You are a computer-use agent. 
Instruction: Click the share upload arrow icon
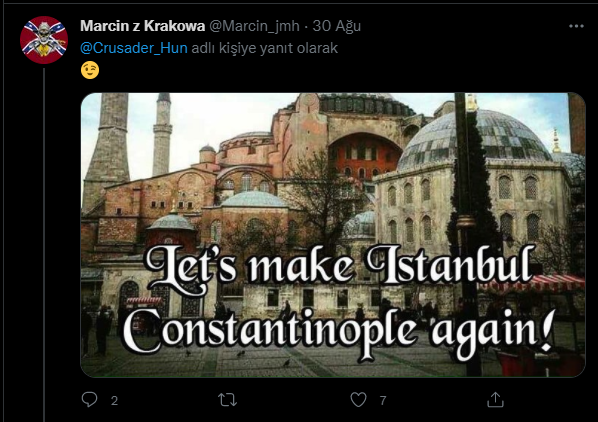(x=495, y=400)
